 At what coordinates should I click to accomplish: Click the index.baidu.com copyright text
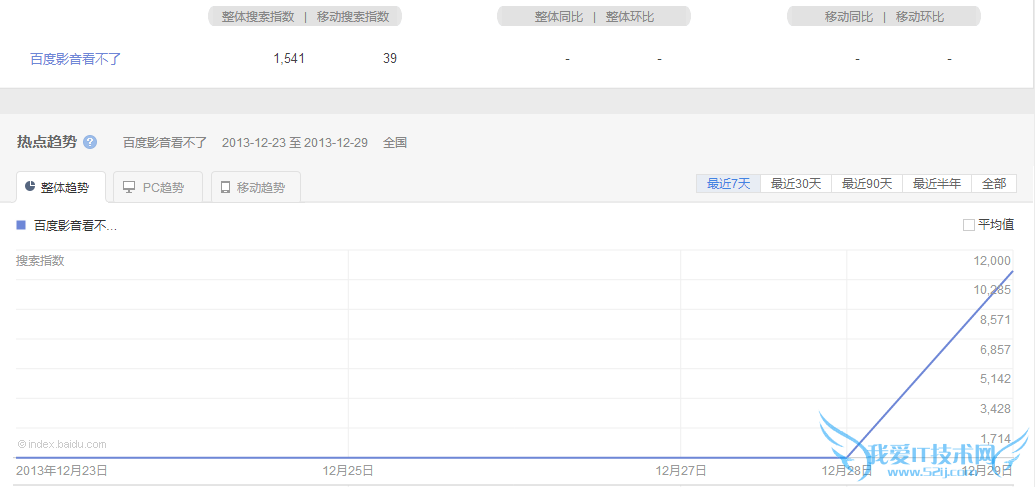[62, 445]
